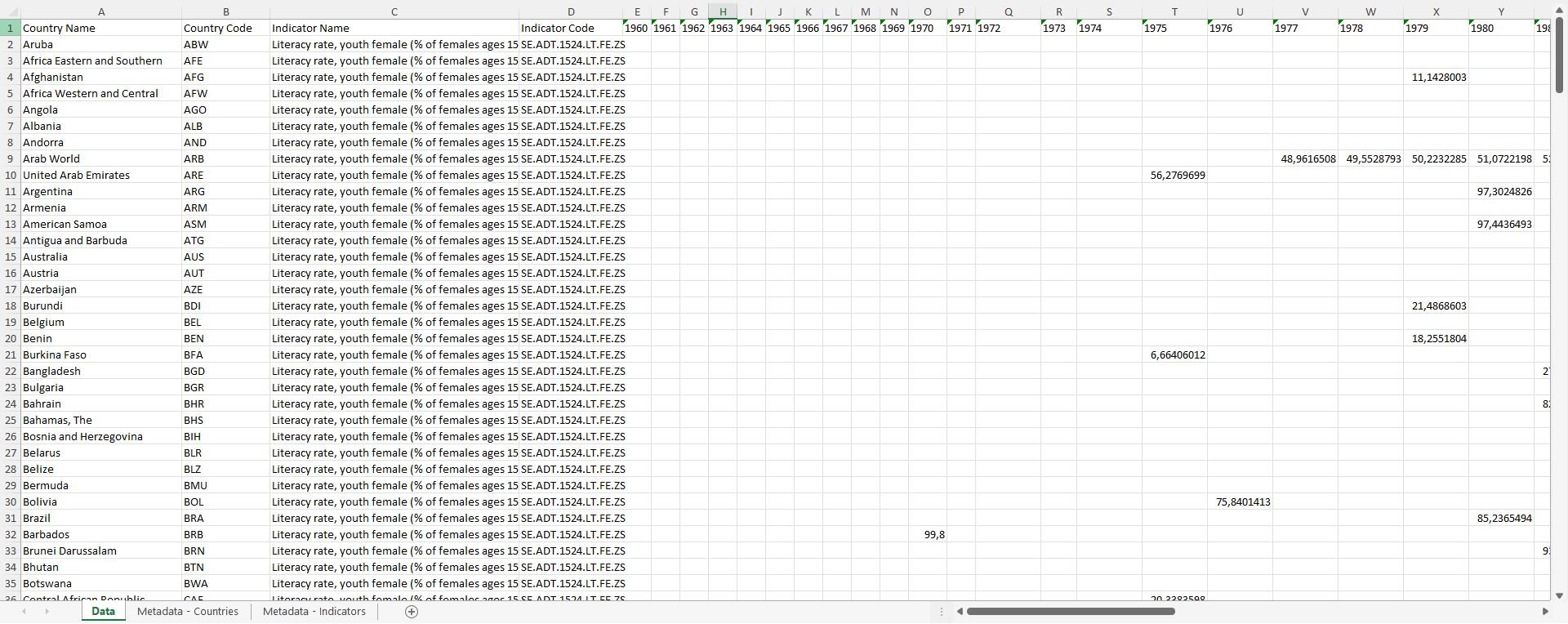Click the select-all corner of the grid
Viewport: 1568px width, 624px height.
[10, 11]
